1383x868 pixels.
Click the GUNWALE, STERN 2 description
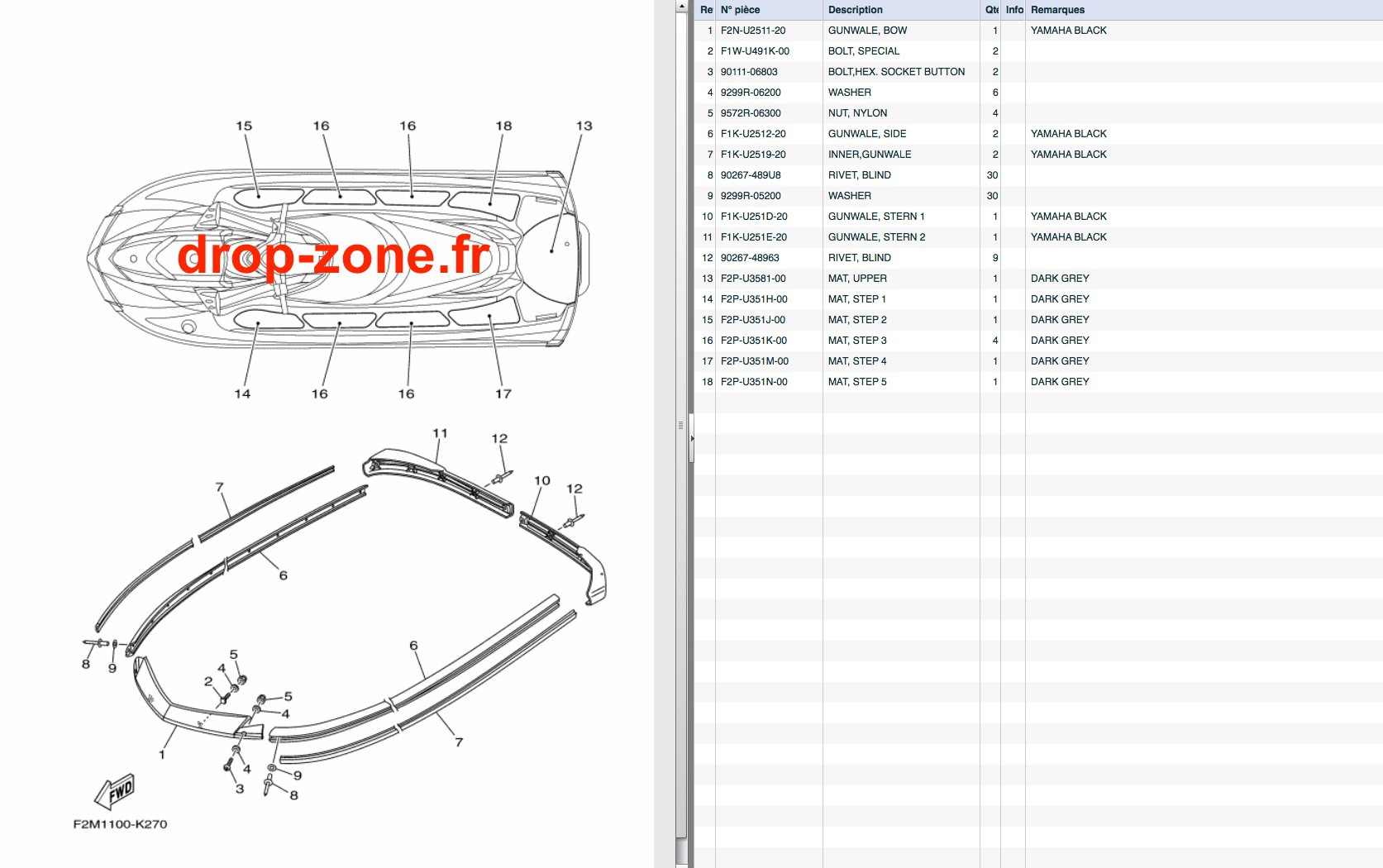tap(876, 237)
